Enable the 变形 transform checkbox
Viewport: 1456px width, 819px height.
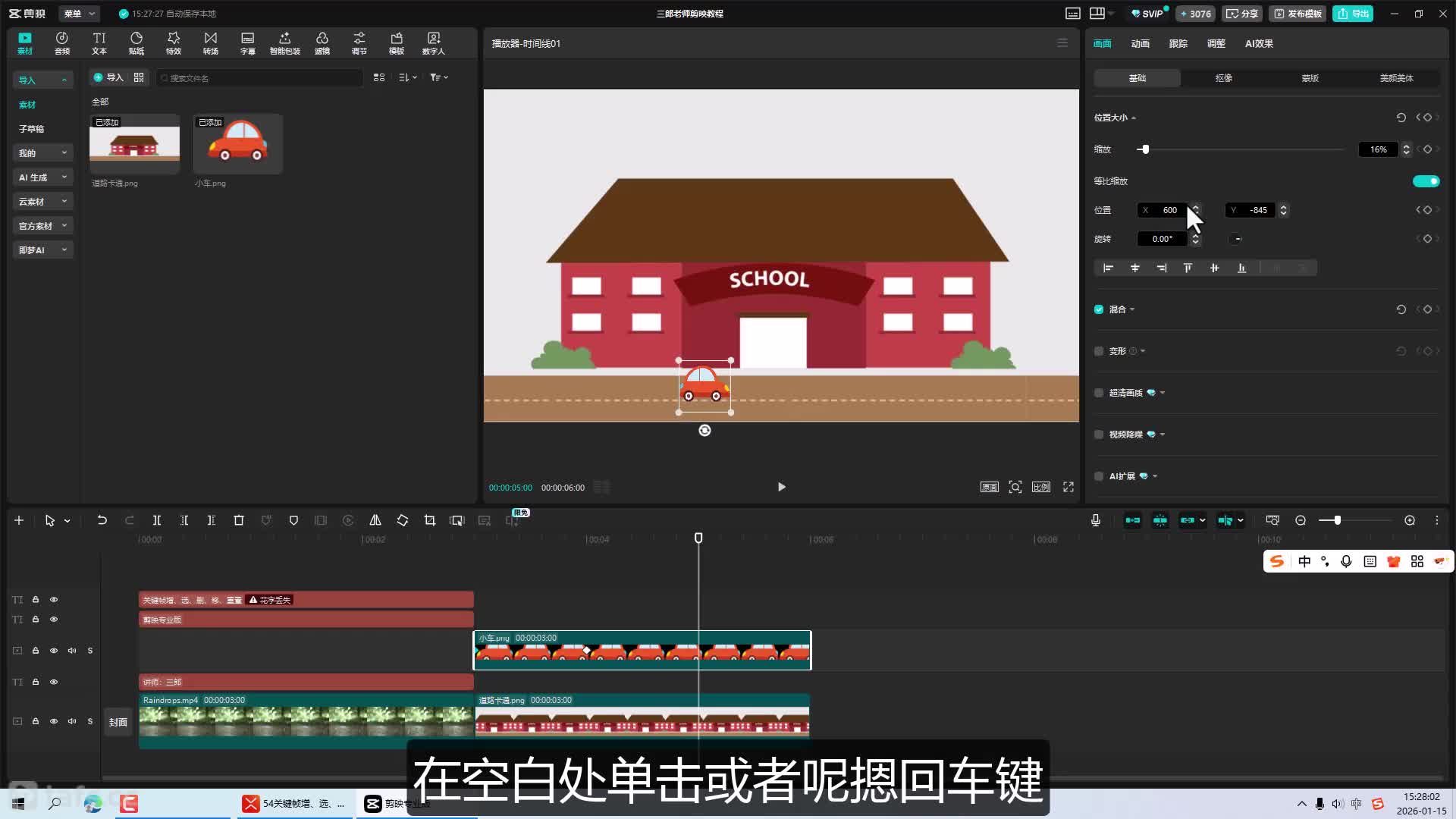(1099, 351)
